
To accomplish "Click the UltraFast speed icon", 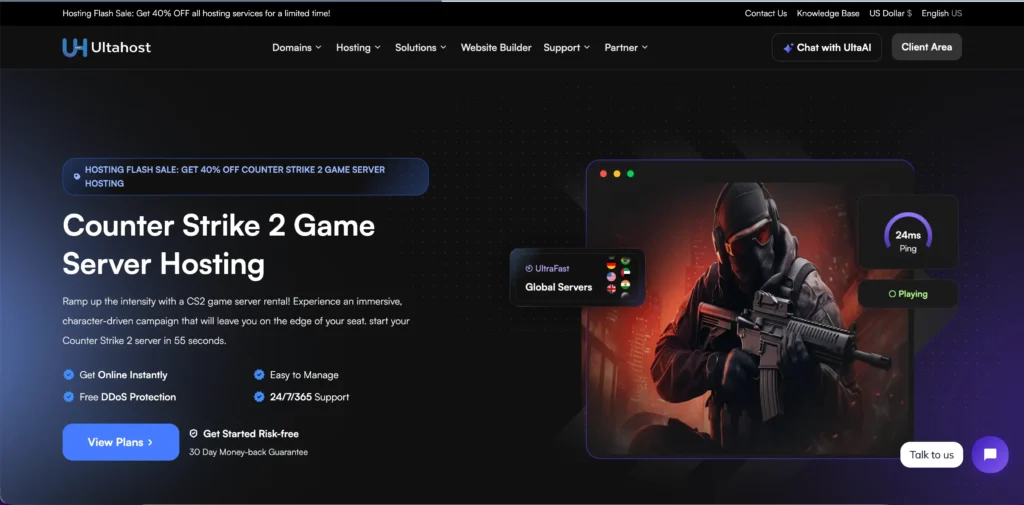I will tap(529, 269).
